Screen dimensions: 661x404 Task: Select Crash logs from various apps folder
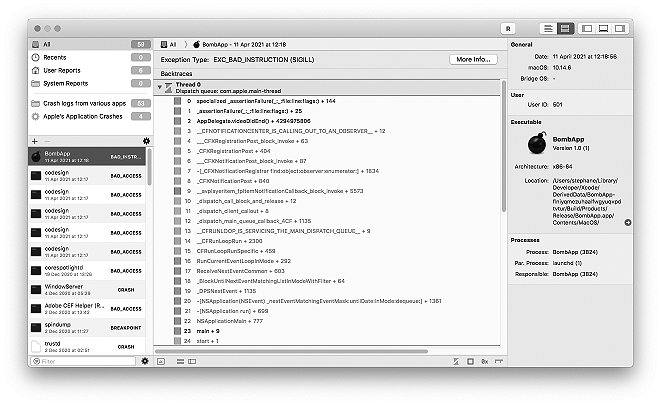click(90, 103)
